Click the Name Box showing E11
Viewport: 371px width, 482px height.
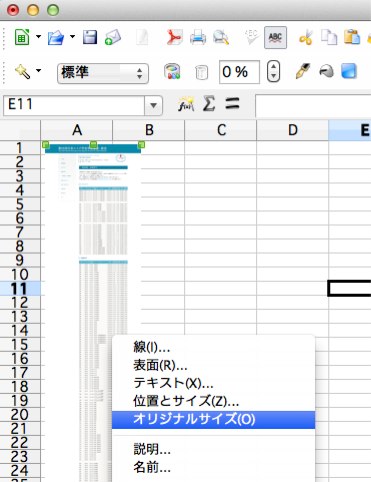74,105
